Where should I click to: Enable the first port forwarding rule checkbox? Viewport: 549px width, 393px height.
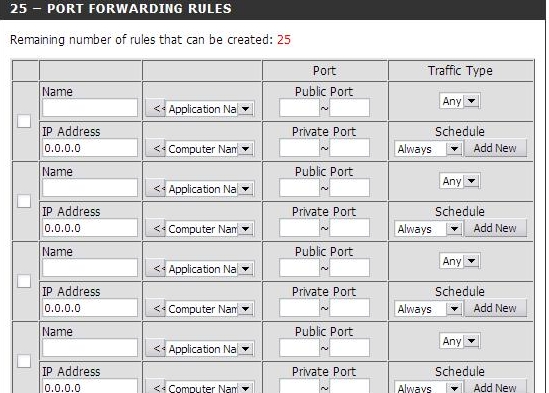tap(24, 121)
